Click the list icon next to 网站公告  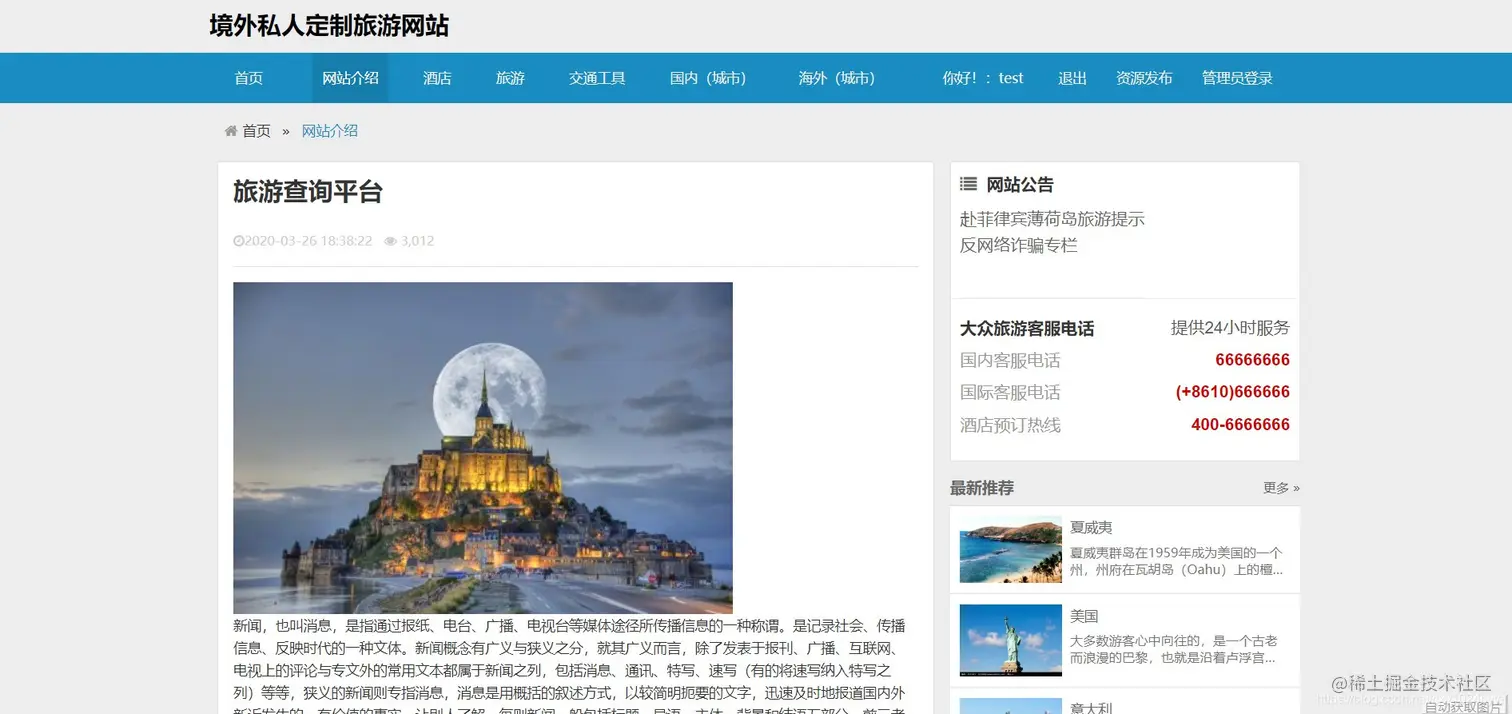[967, 183]
